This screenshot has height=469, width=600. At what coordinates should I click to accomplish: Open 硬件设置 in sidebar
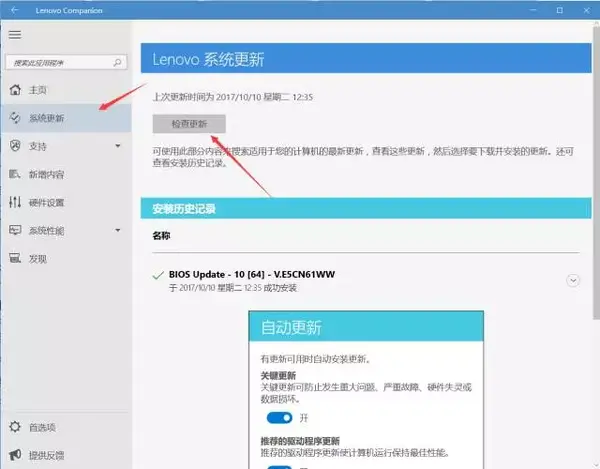click(66, 202)
